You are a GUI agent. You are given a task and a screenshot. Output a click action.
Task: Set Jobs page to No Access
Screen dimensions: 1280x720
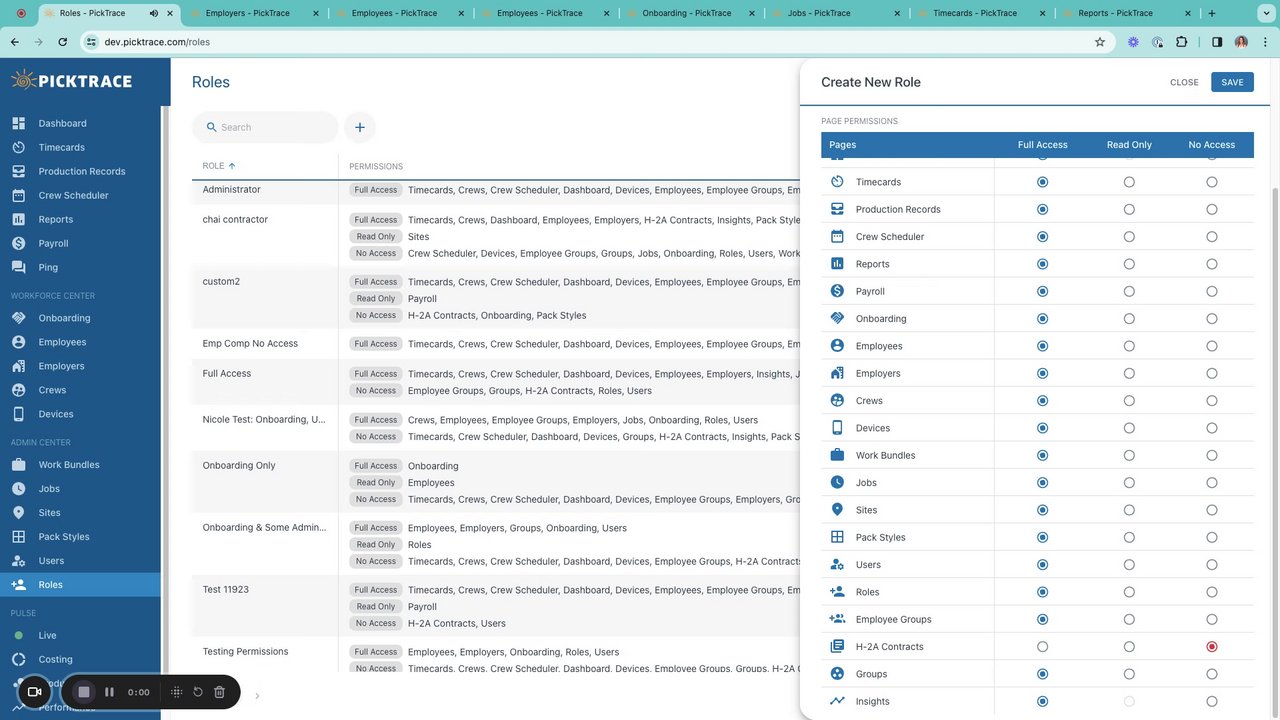click(x=1212, y=483)
